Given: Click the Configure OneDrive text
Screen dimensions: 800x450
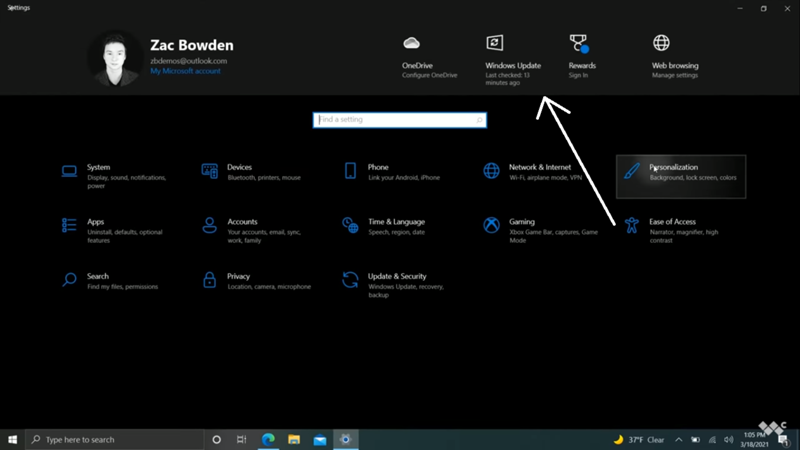Looking at the screenshot, I should click(x=430, y=75).
